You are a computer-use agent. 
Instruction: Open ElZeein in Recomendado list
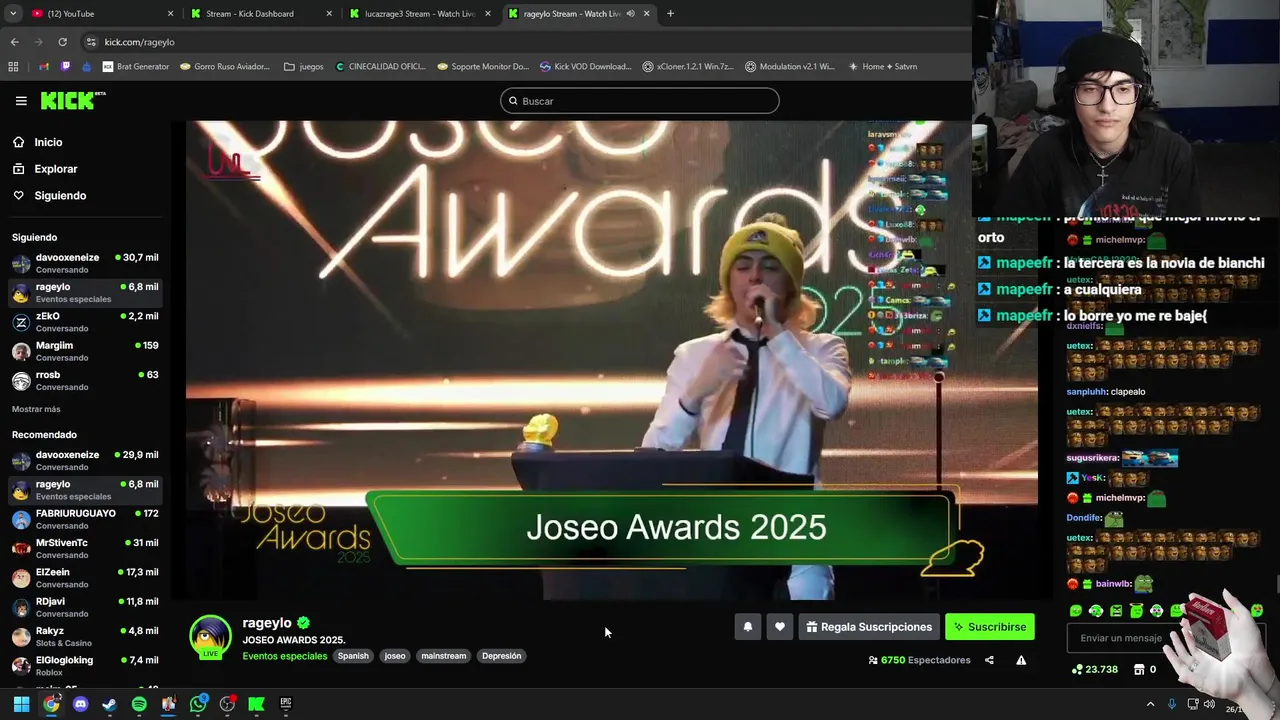pyautogui.click(x=85, y=578)
